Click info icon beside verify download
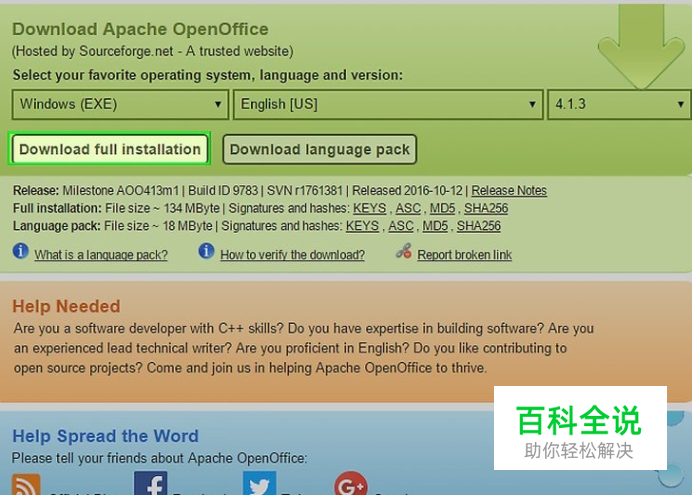This screenshot has width=692, height=495. click(x=206, y=251)
